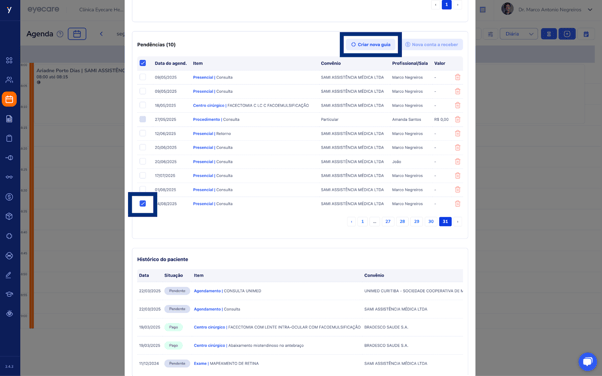
Task: Open the chat support bubble
Action: pyautogui.click(x=588, y=361)
